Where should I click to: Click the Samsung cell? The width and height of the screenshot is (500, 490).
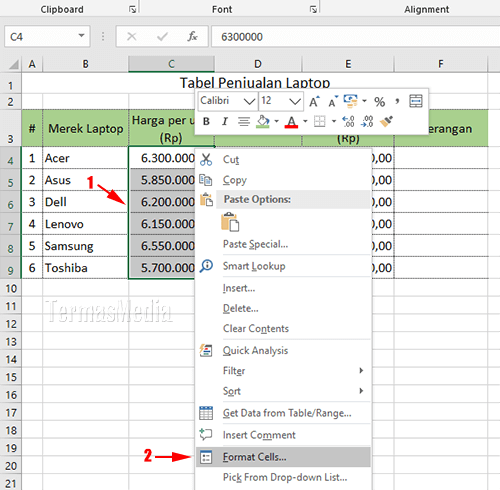[85, 246]
